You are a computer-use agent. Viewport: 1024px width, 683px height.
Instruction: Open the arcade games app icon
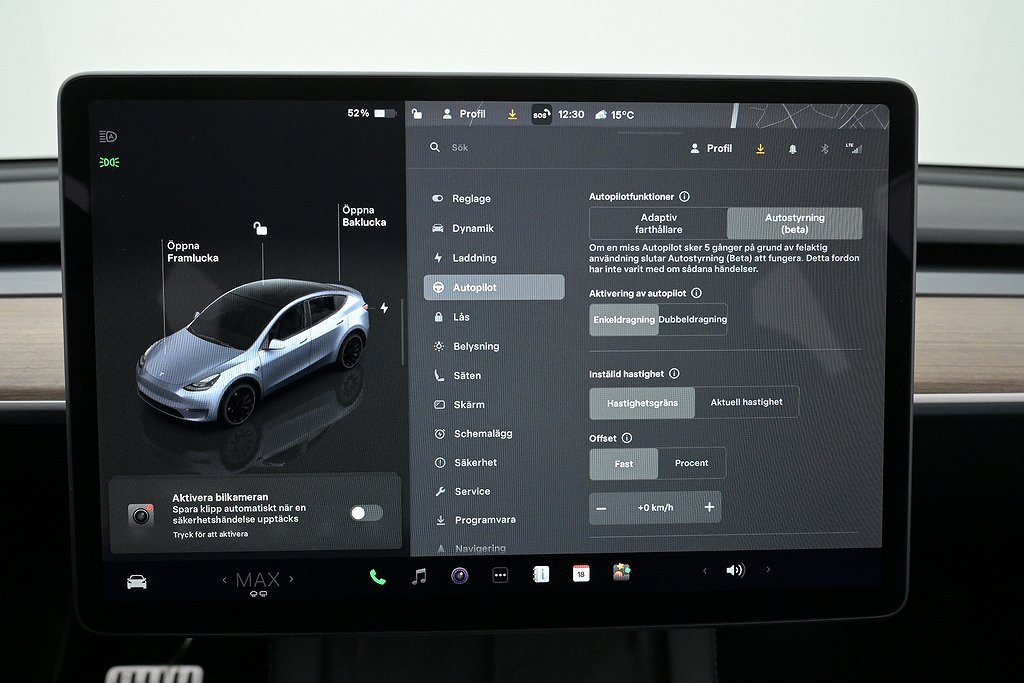[x=621, y=572]
